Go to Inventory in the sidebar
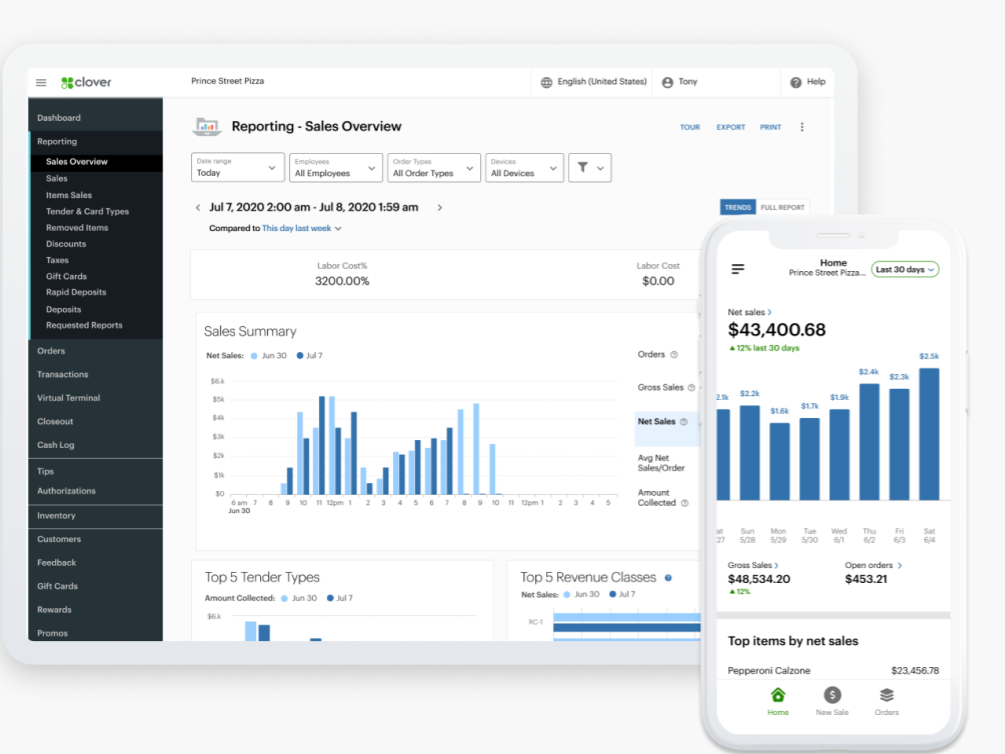The height and width of the screenshot is (754, 1005). (56, 516)
